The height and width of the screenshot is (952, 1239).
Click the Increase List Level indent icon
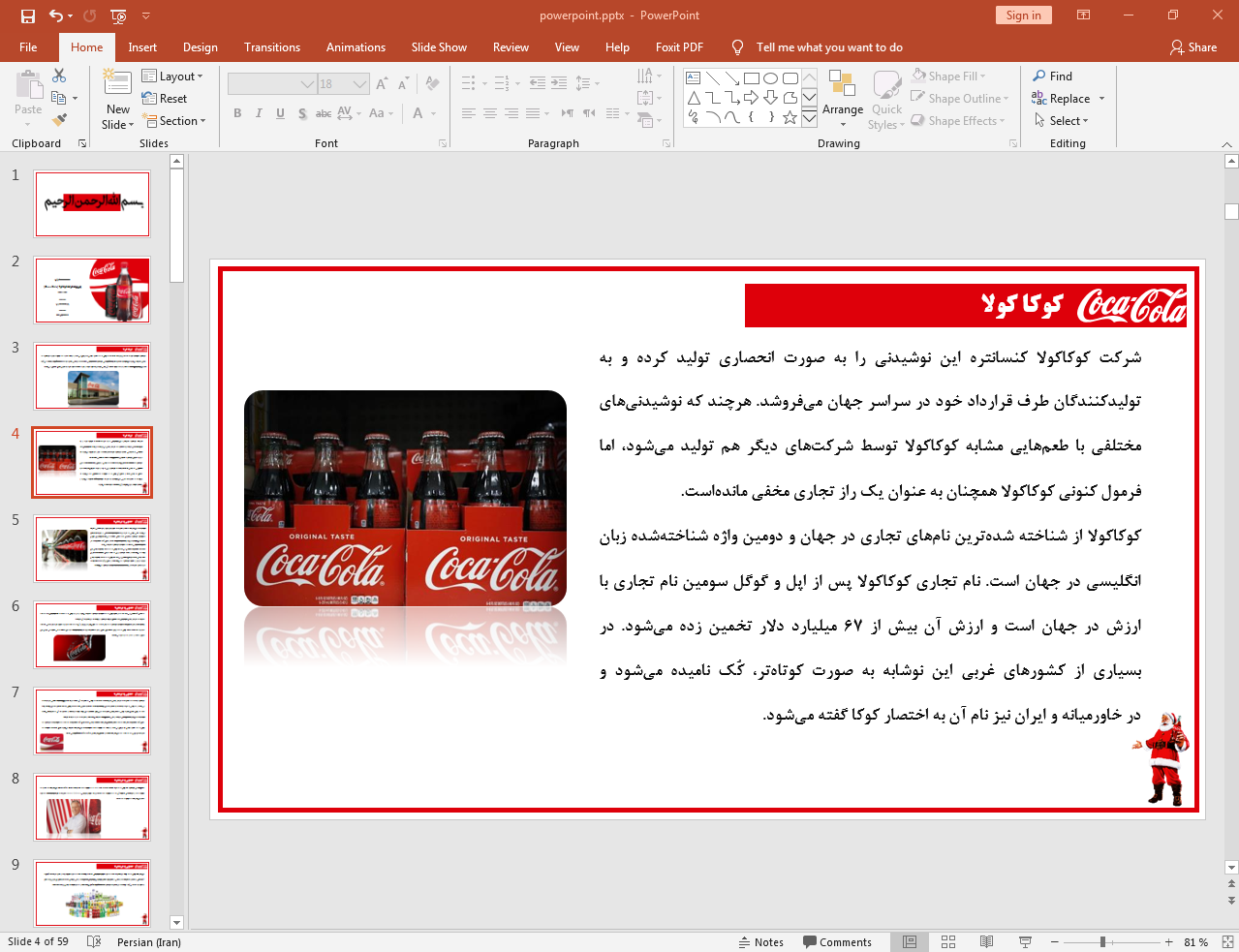[559, 83]
